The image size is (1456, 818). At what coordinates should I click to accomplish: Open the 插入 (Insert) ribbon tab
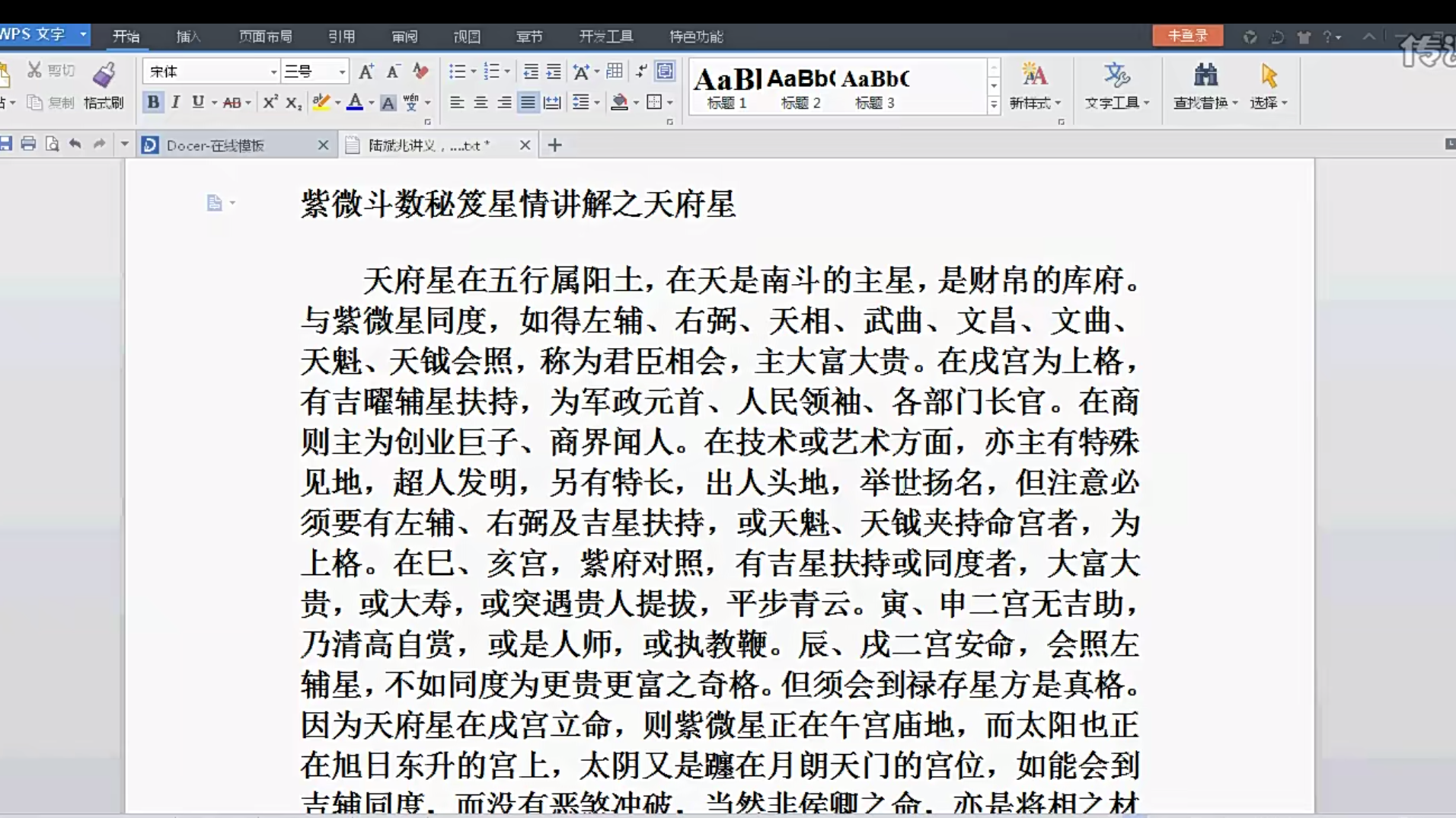click(x=188, y=37)
